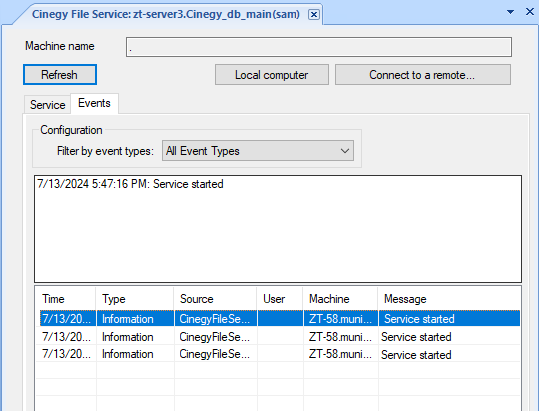Click CinegyFileSe... in the third event row
This screenshot has height=411, width=539.
(x=214, y=354)
